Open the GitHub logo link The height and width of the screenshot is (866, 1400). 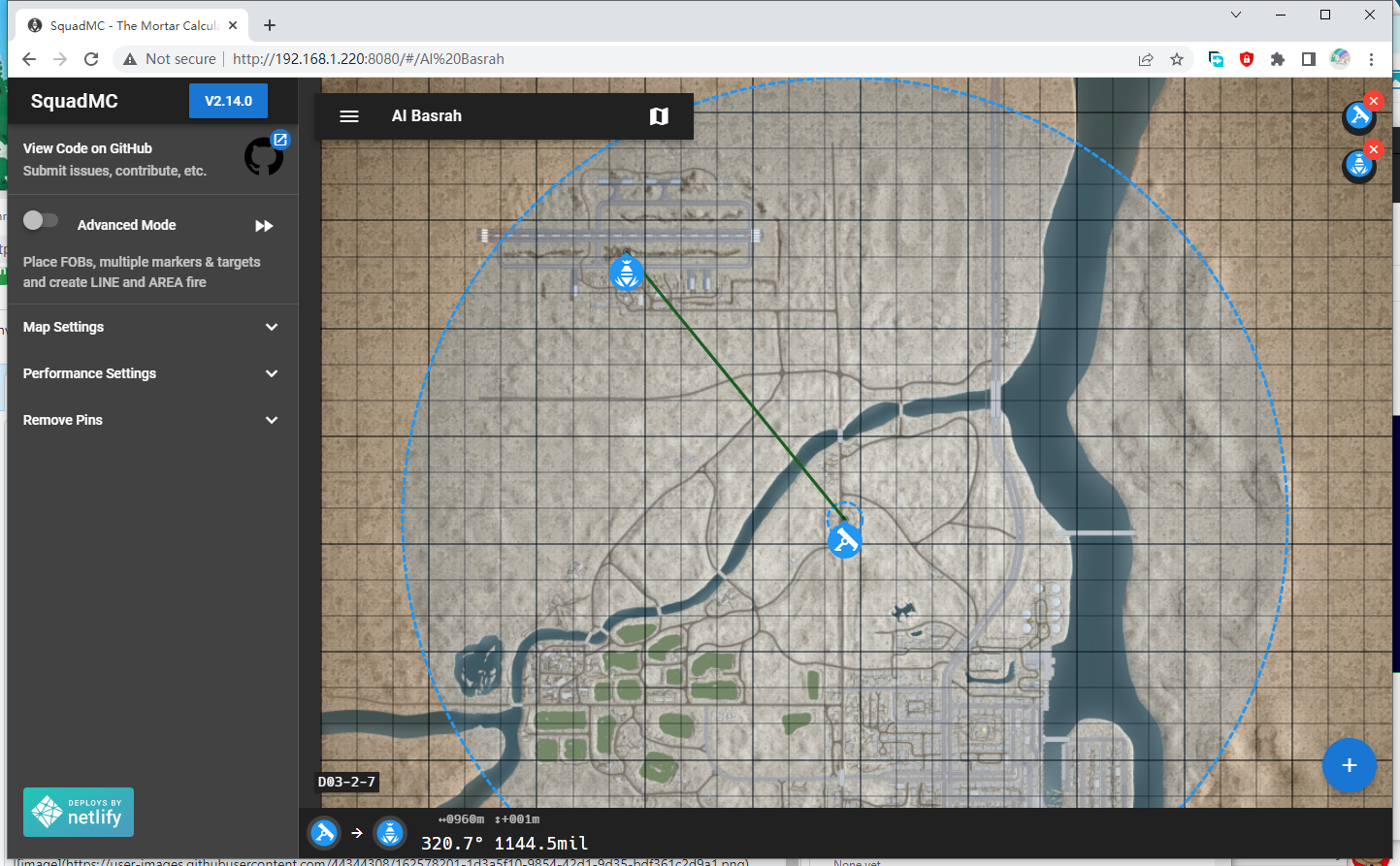pos(263,157)
